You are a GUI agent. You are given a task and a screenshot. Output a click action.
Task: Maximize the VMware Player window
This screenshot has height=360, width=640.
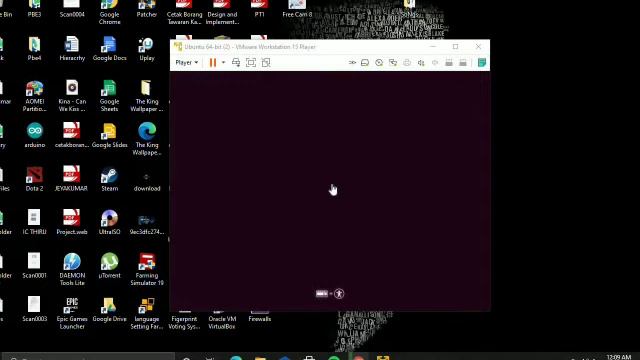coord(456,47)
